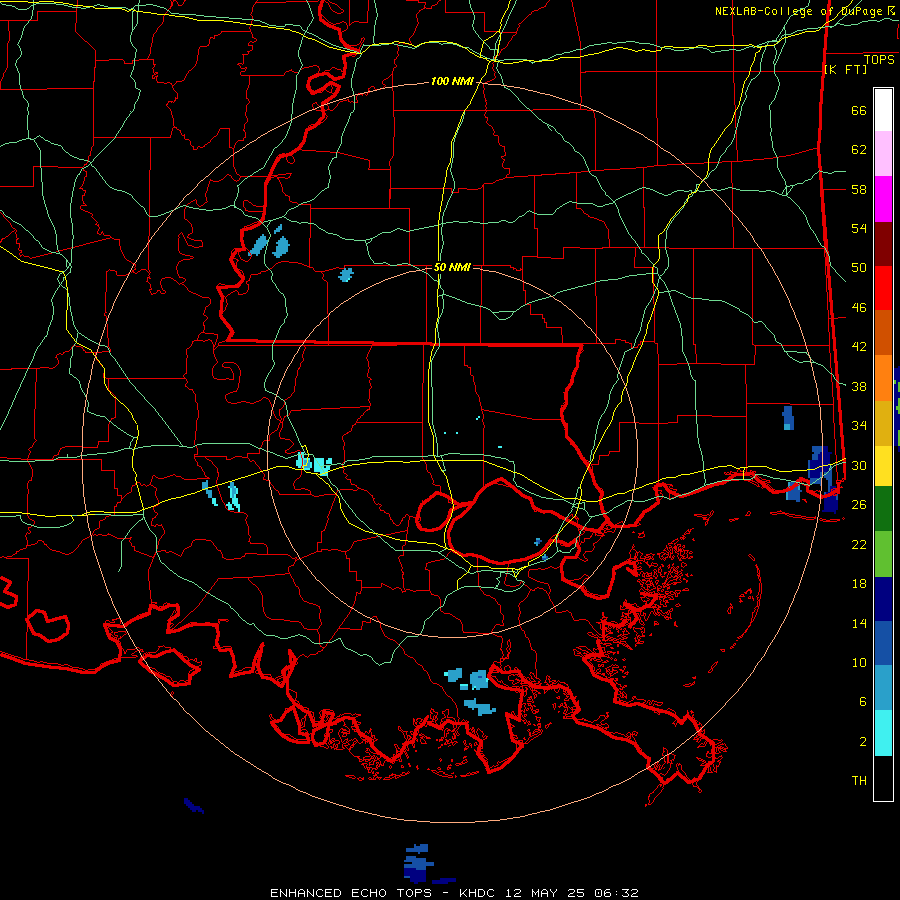Viewport: 900px width, 900px height.
Task: Click the 100 NMI range ring label
Action: pos(452,82)
